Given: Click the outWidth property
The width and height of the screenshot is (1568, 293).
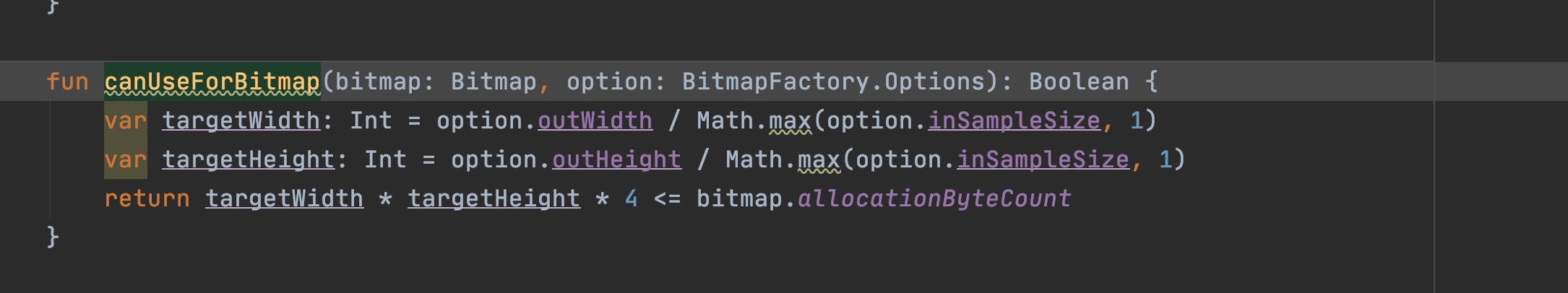Looking at the screenshot, I should pyautogui.click(x=595, y=121).
